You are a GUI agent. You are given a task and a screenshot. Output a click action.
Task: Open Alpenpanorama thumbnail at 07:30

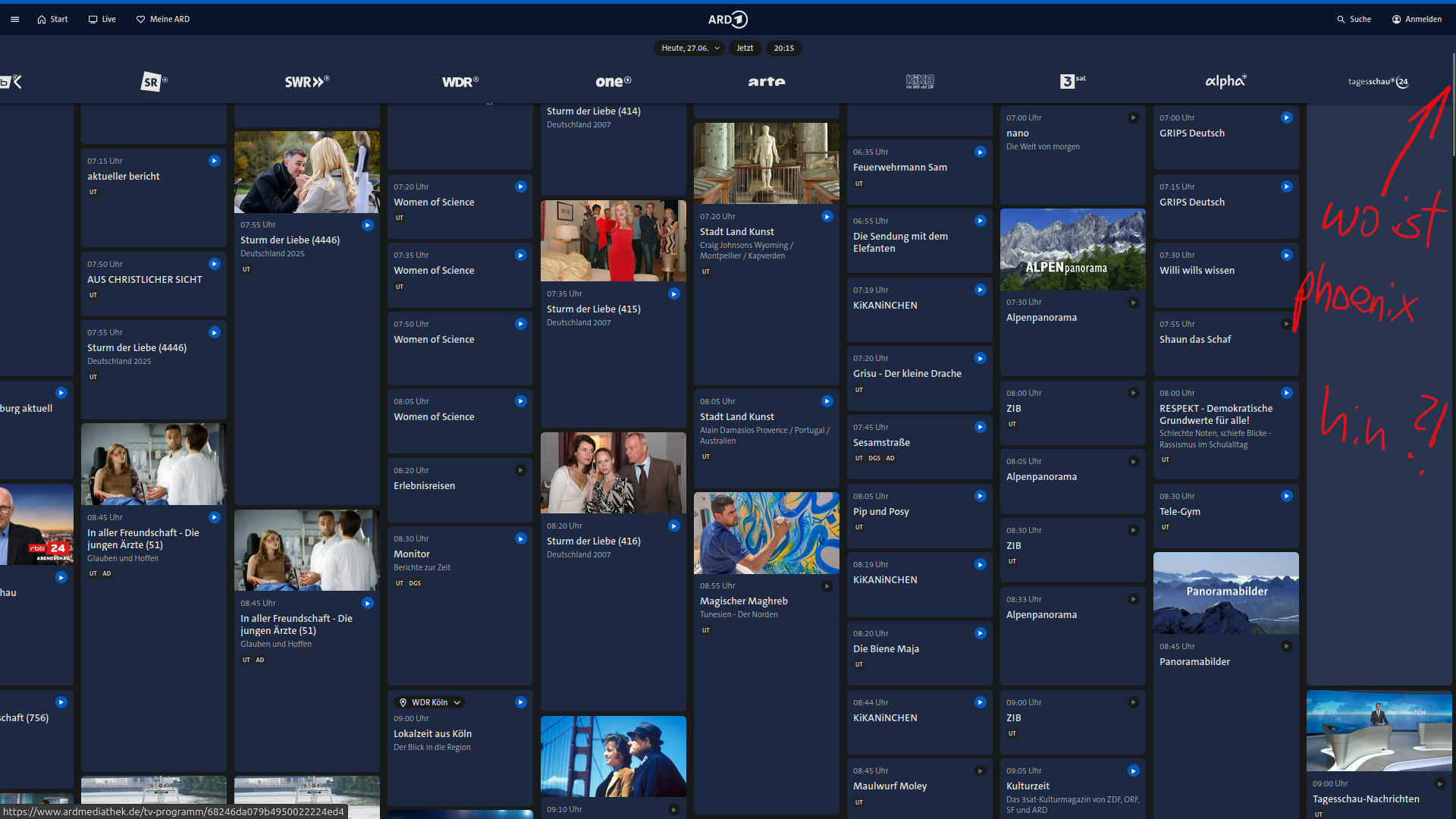[1073, 249]
